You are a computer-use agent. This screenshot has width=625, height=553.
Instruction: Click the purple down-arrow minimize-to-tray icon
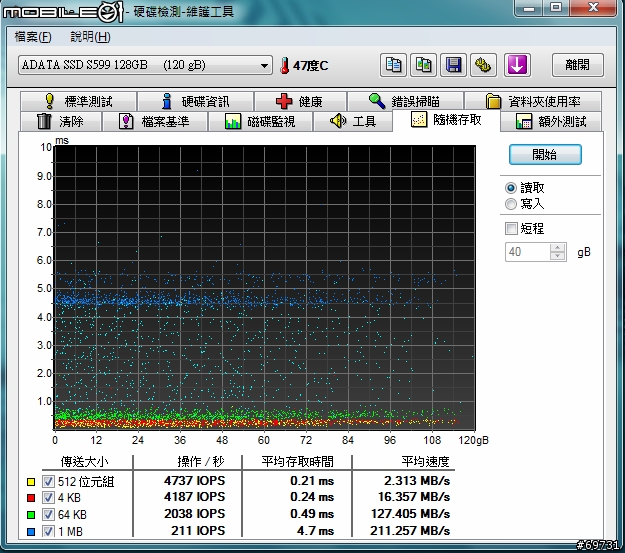click(x=516, y=65)
